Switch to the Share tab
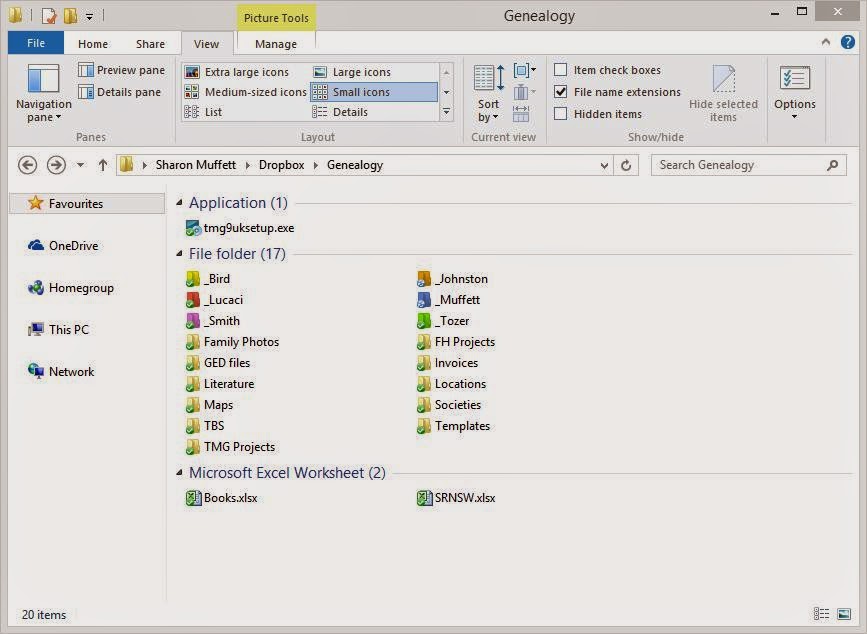This screenshot has width=867, height=634. point(150,44)
